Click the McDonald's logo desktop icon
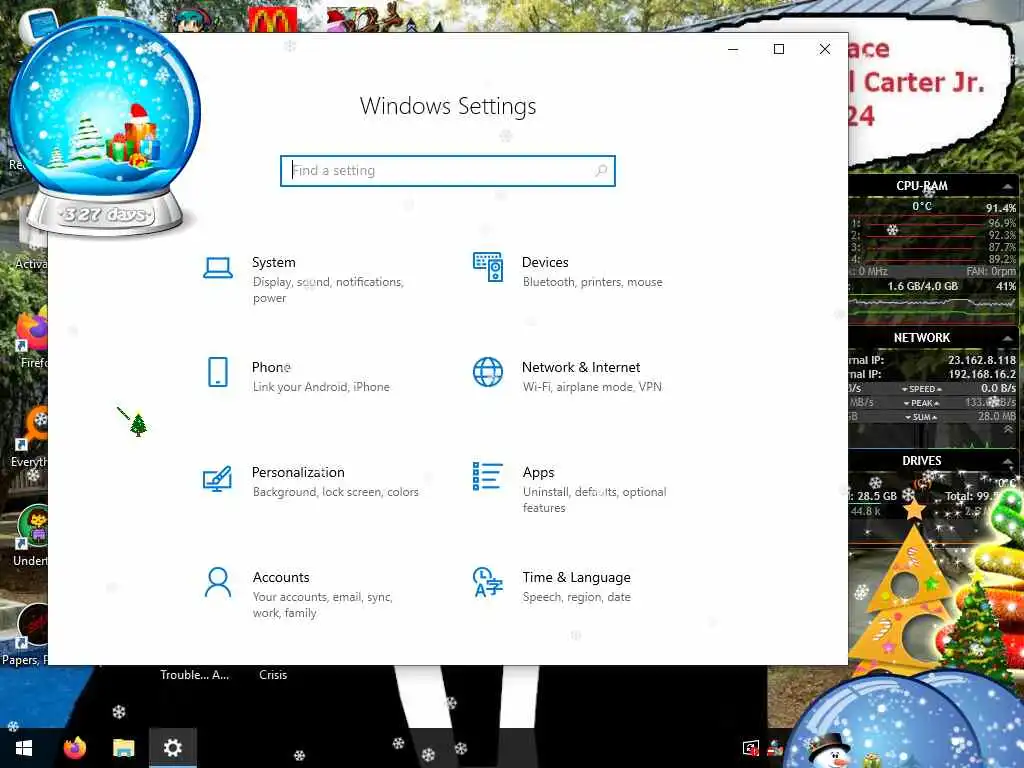This screenshot has width=1024, height=768. coord(272,20)
